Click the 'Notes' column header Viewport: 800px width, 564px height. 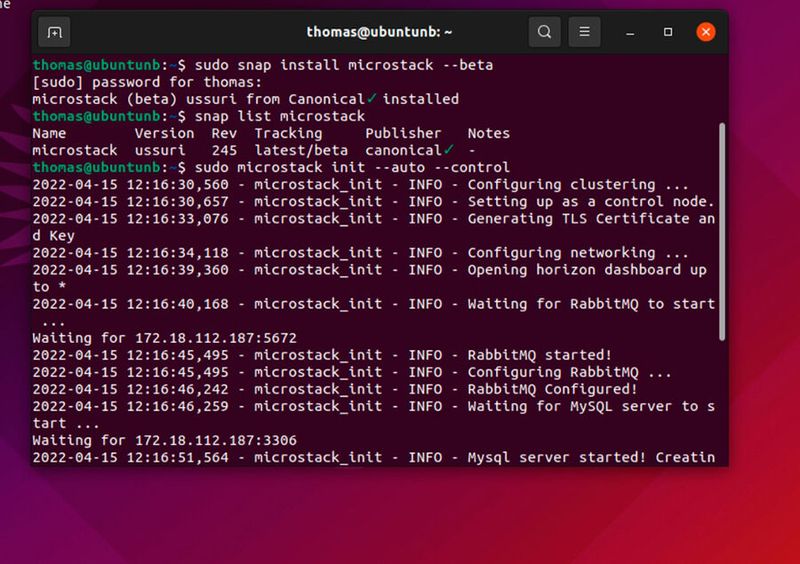[488, 133]
